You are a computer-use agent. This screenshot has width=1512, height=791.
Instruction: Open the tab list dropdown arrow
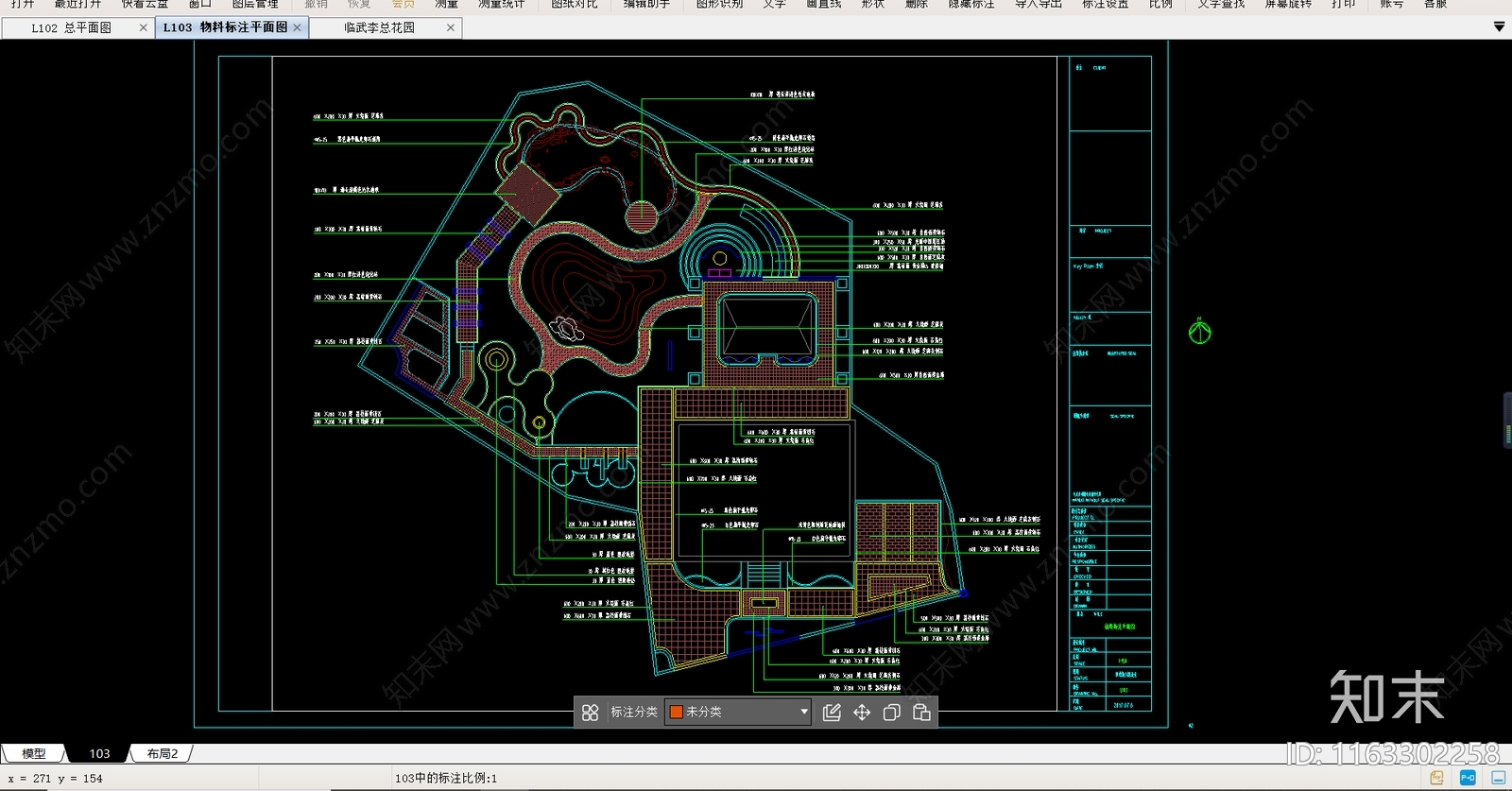[1499, 27]
